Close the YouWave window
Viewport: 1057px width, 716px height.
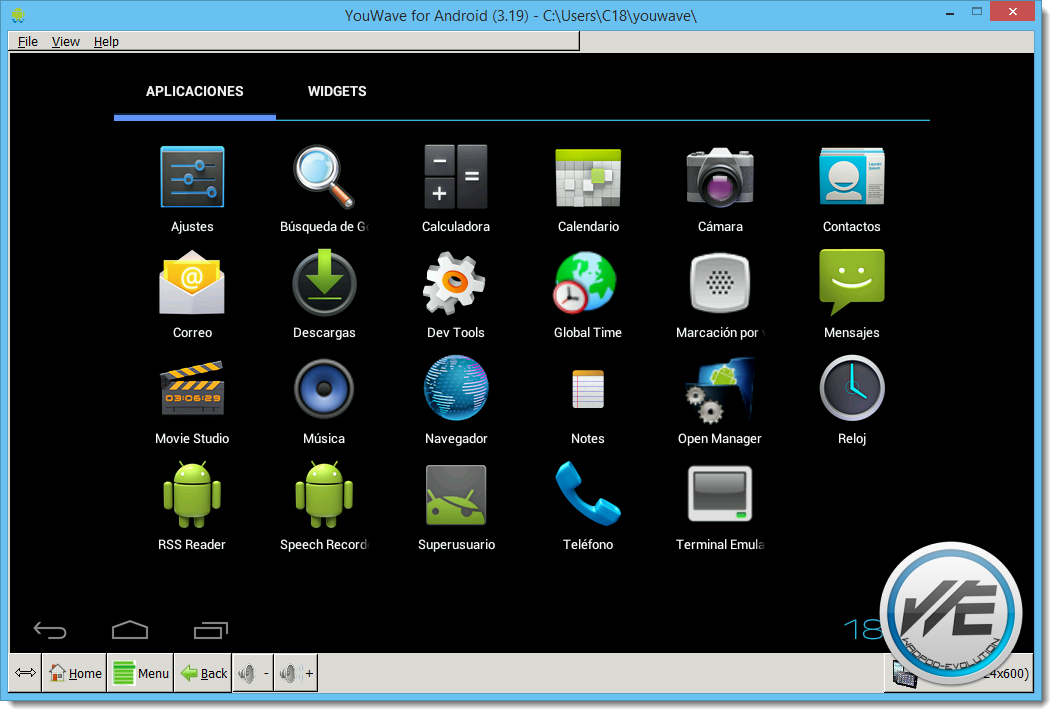[x=1012, y=11]
